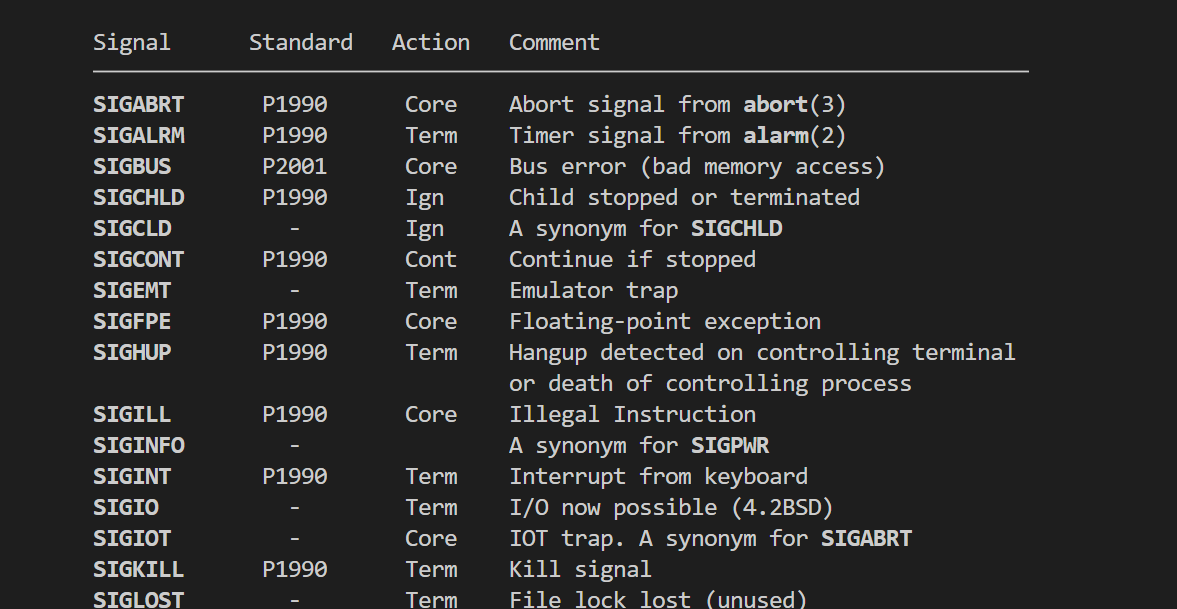Click SIGABRT in the SIGIOT comment
This screenshot has width=1177, height=609.
pos(866,538)
